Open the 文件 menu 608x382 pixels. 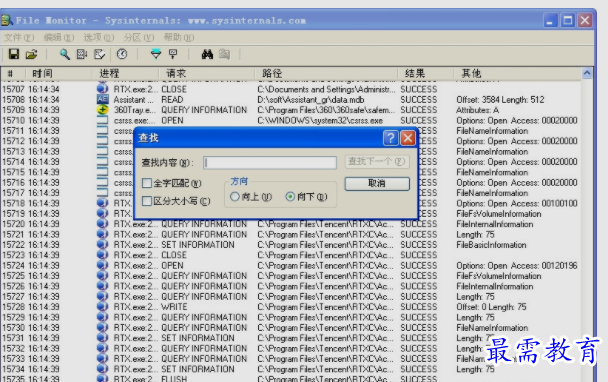click(x=19, y=38)
